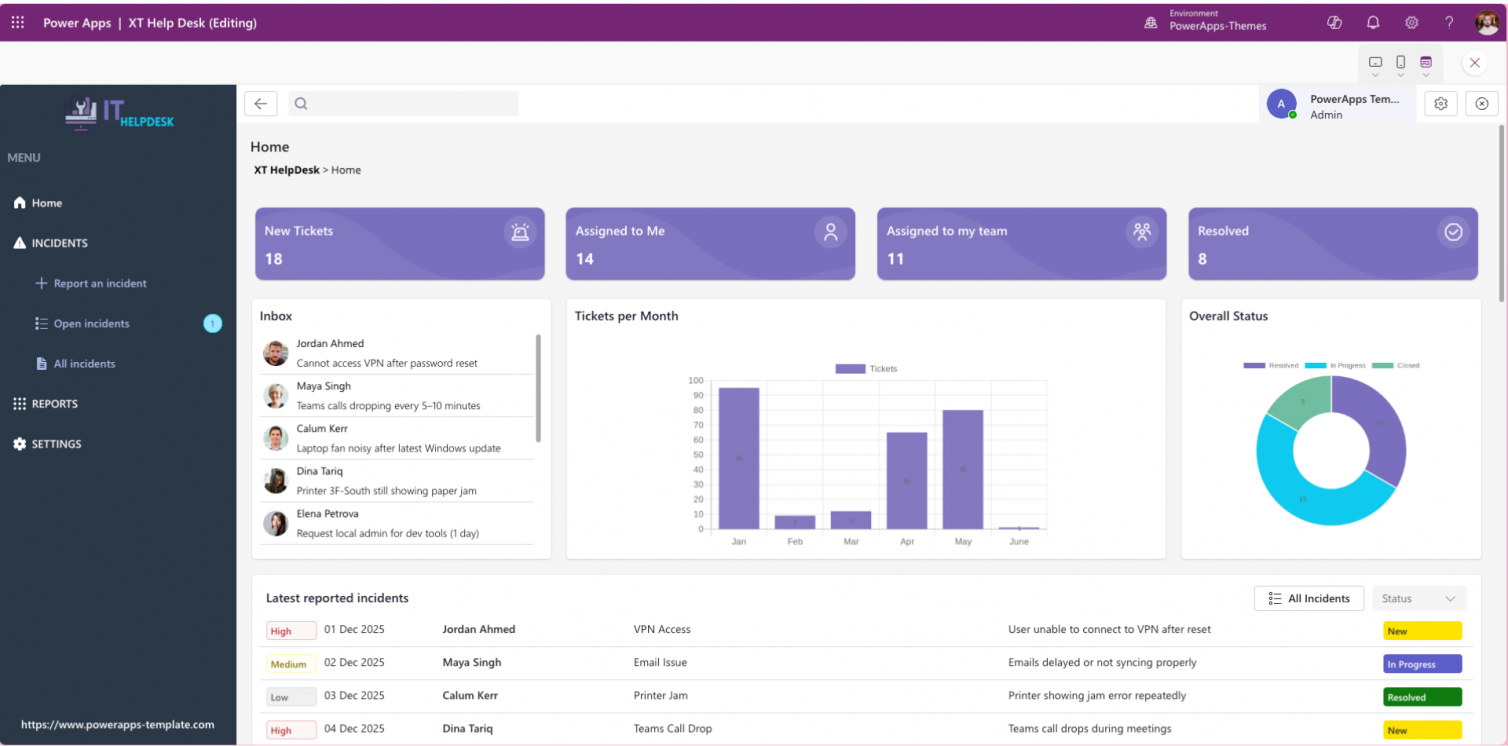Open Power Apps notifications bell
The width and height of the screenshot is (1508, 746).
click(x=1373, y=21)
